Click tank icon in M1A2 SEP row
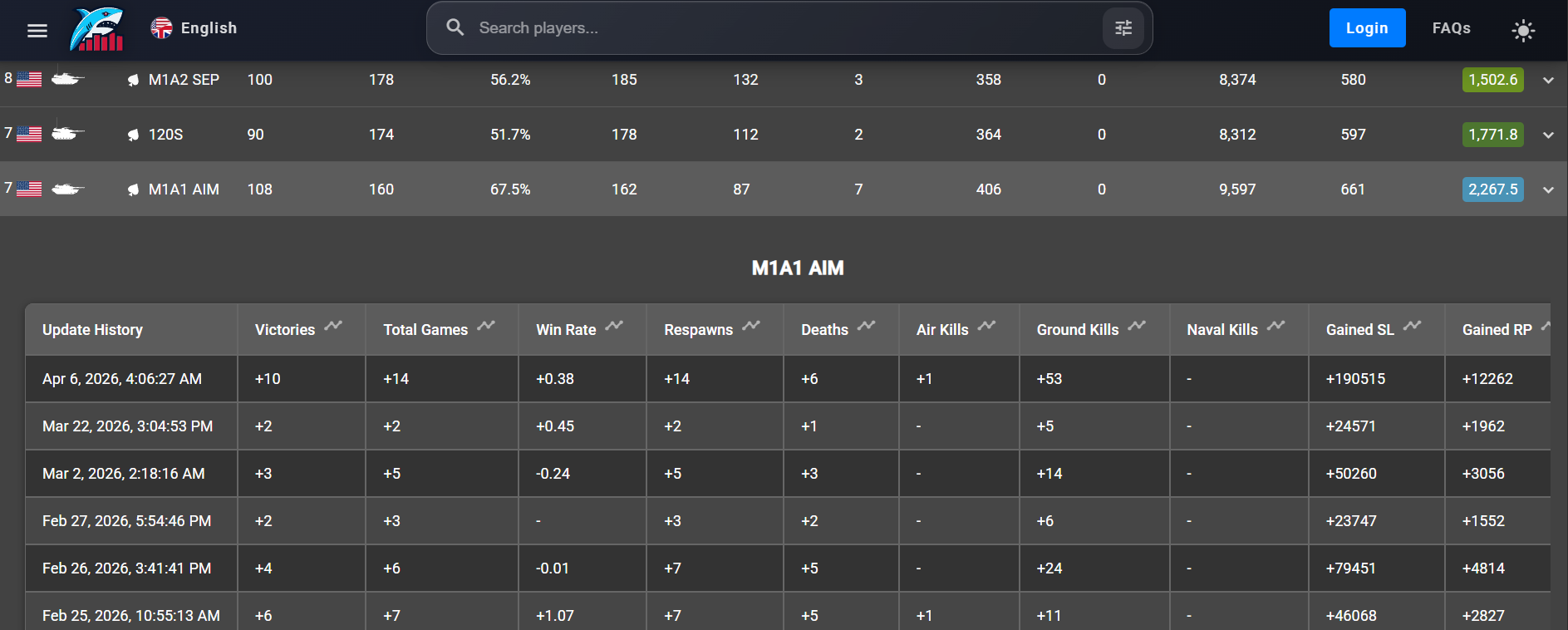The image size is (1568, 630). coord(68,79)
